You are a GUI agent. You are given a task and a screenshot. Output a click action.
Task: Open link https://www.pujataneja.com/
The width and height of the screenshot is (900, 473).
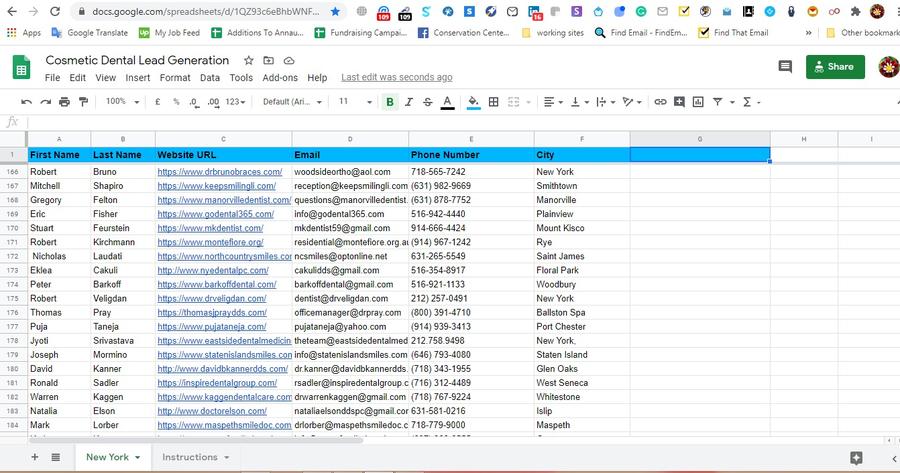pos(212,327)
